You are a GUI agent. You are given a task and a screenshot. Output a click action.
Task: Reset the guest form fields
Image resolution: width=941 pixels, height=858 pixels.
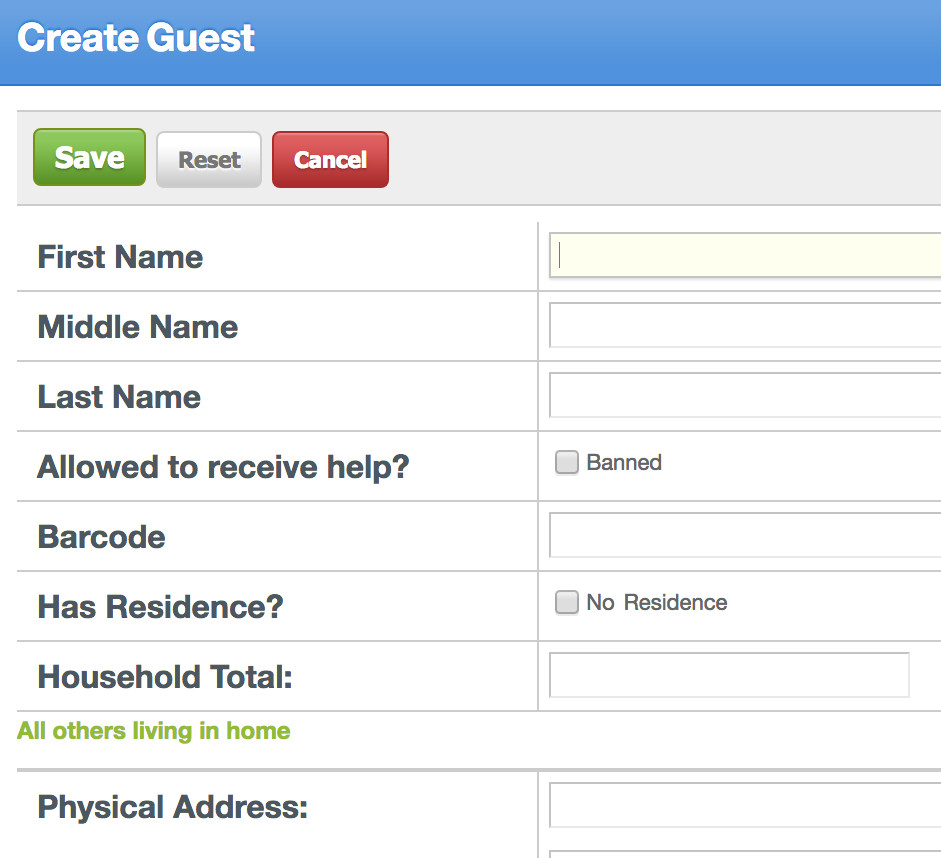[209, 160]
